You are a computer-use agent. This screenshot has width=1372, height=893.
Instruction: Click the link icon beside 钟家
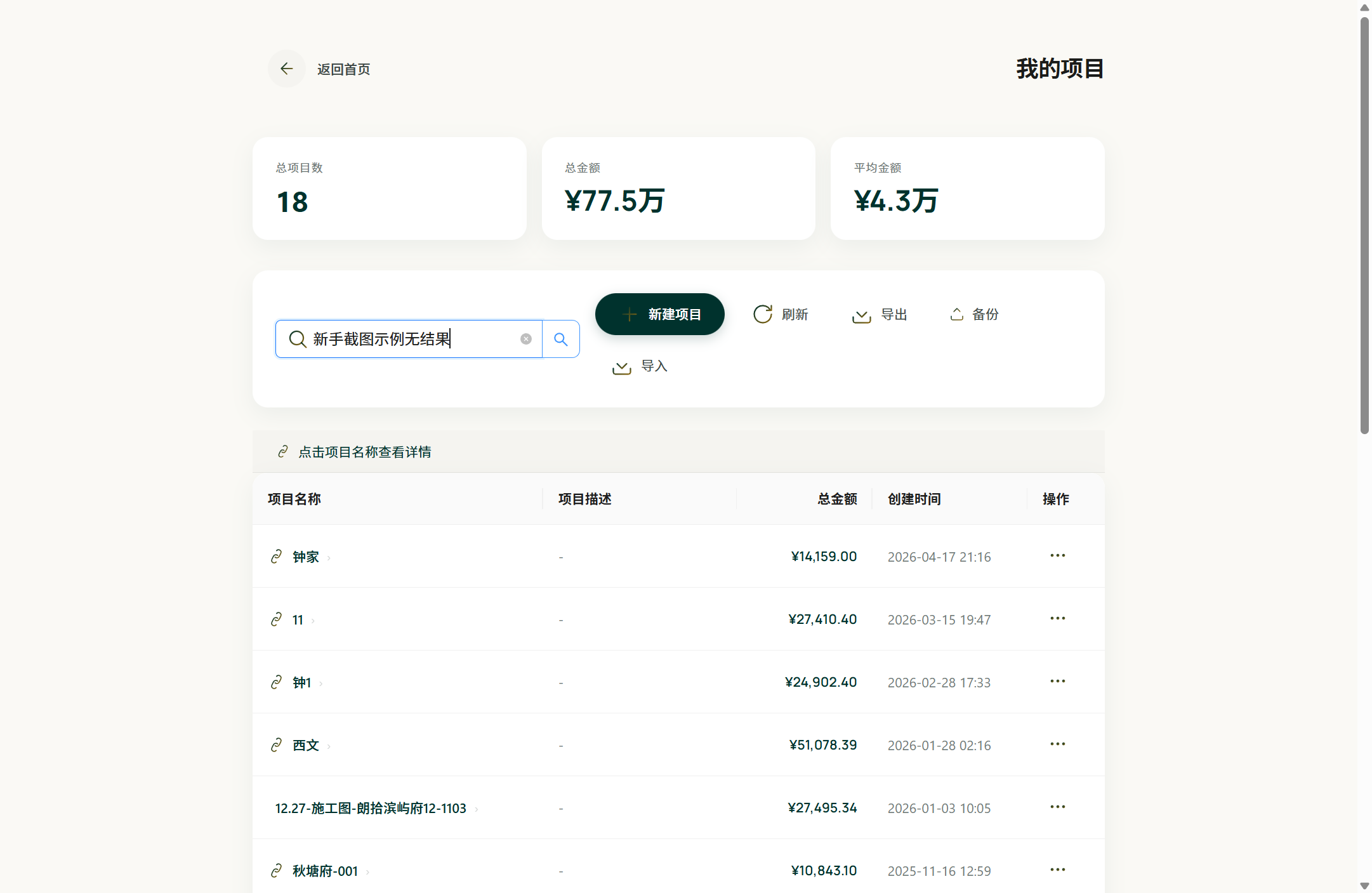click(x=276, y=557)
